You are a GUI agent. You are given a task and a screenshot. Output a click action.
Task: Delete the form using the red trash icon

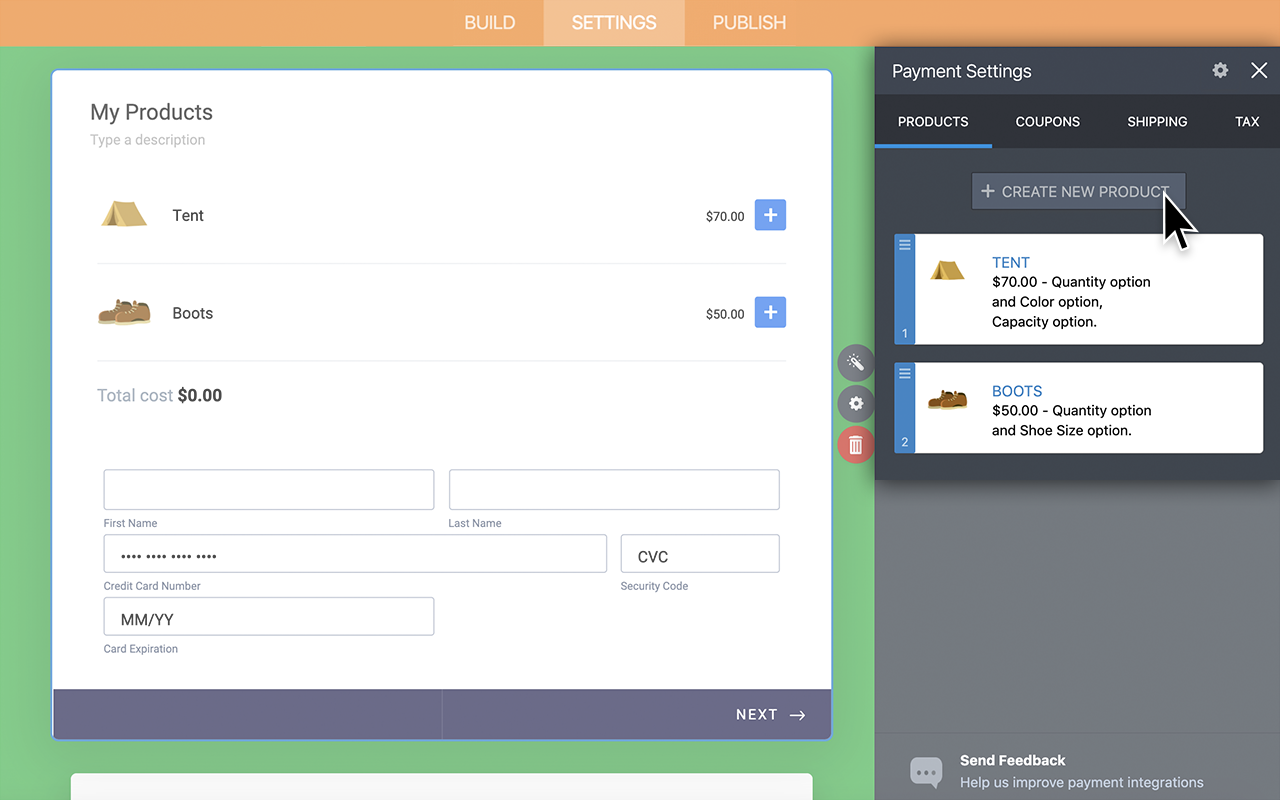pos(856,444)
